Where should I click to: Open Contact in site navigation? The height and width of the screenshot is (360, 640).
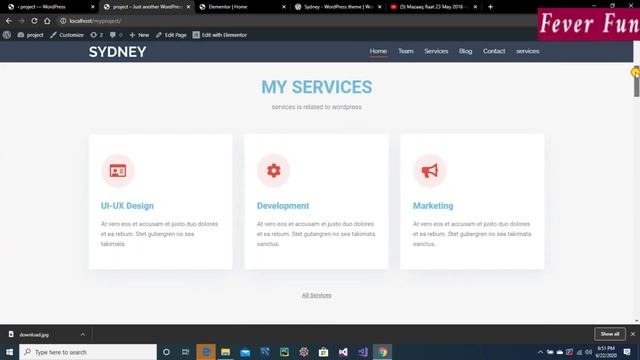click(494, 51)
